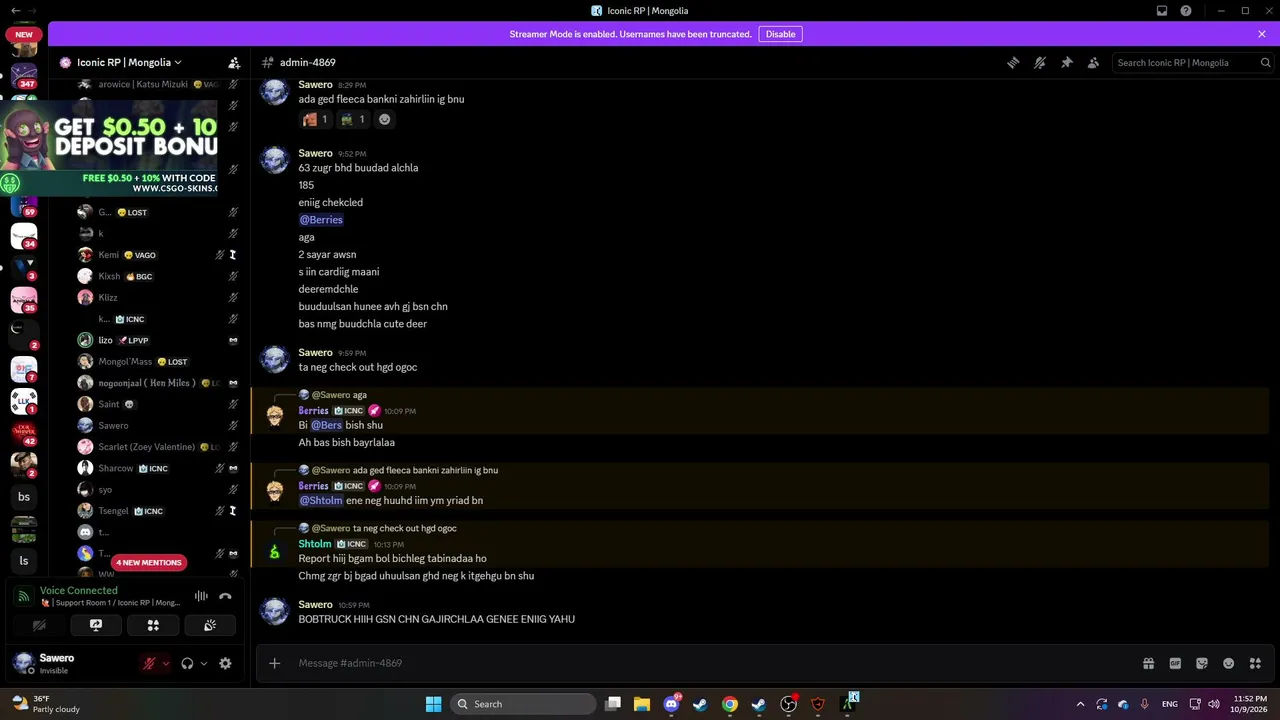Open the GIF picker
1280x720 pixels.
point(1176,663)
